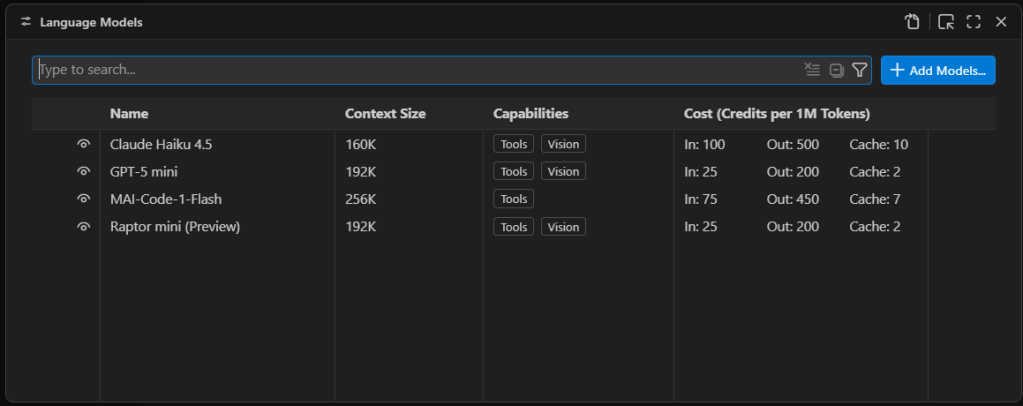Select the GPT-5 mini model name

click(x=144, y=172)
